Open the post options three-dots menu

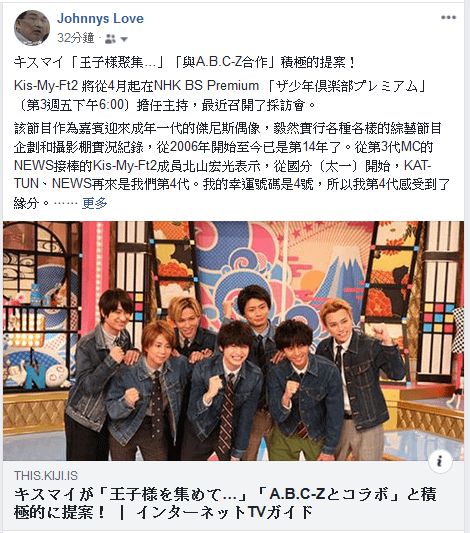point(448,18)
